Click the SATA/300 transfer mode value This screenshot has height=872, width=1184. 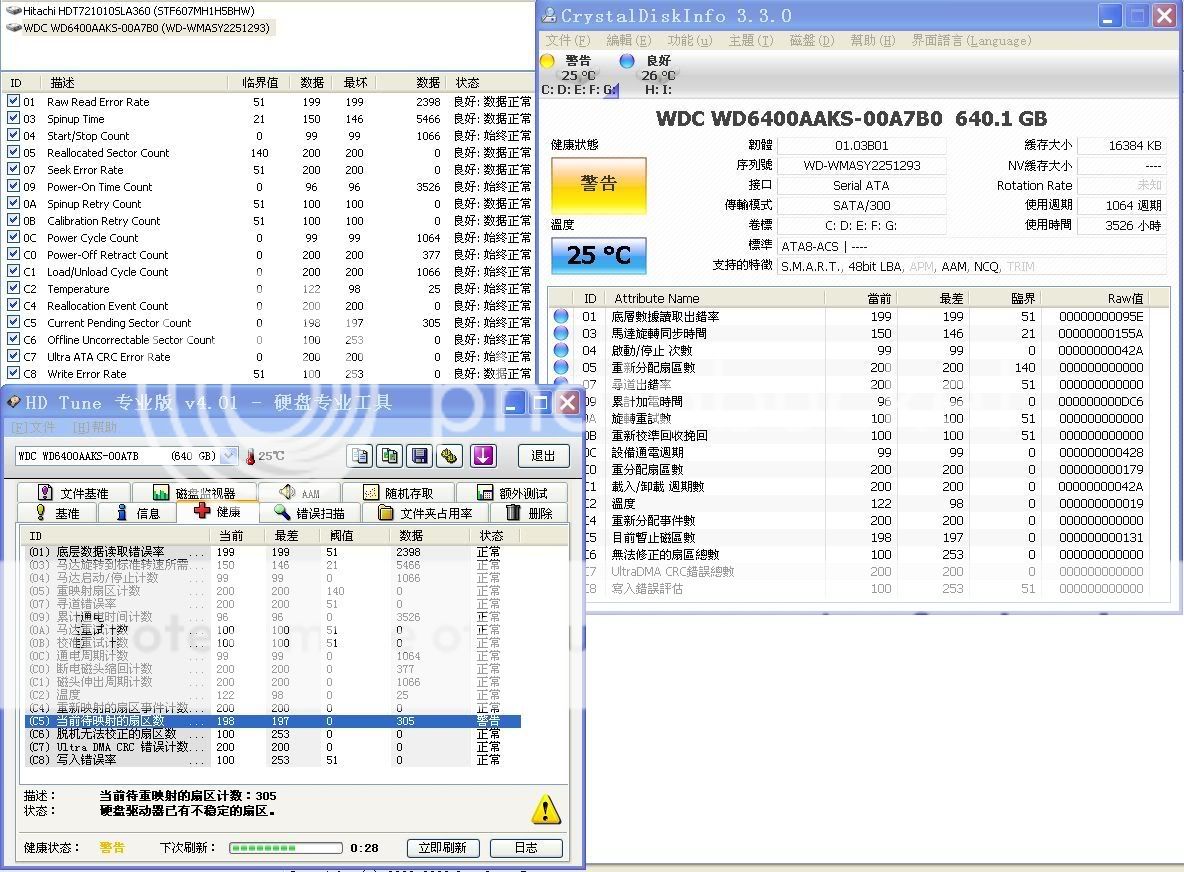[862, 205]
